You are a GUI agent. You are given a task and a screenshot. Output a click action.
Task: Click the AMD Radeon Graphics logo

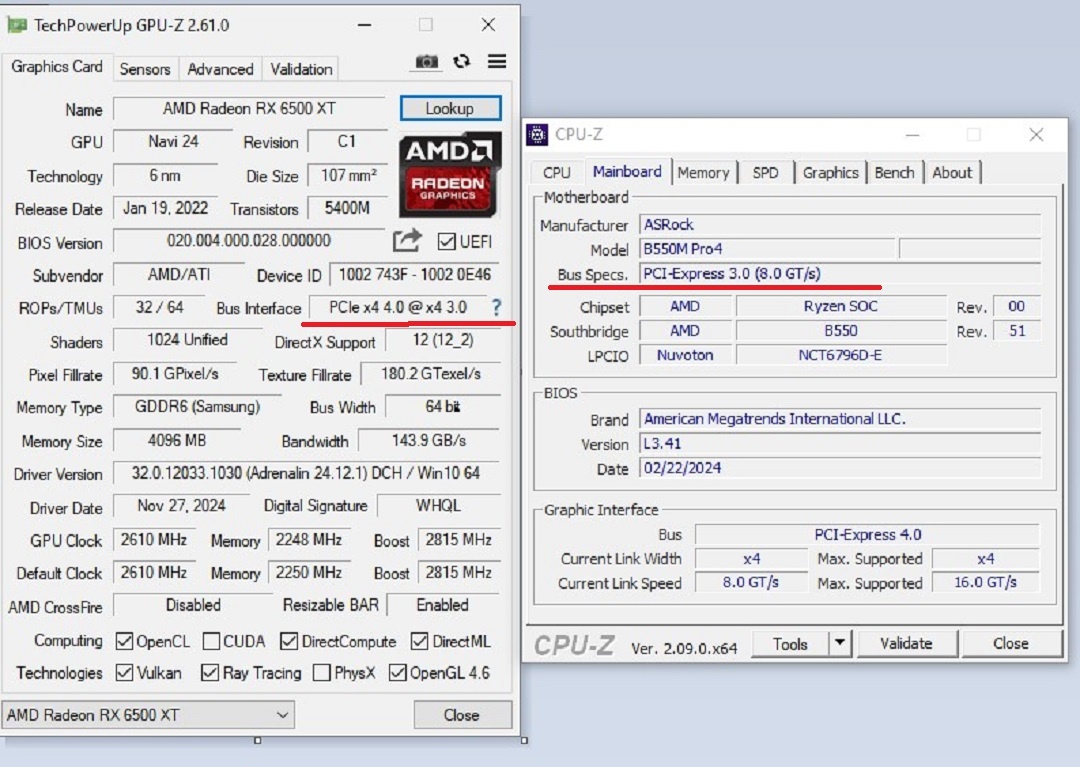450,175
